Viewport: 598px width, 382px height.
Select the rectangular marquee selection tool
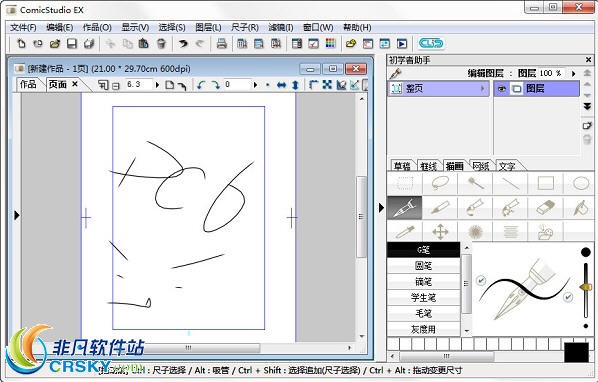405,184
